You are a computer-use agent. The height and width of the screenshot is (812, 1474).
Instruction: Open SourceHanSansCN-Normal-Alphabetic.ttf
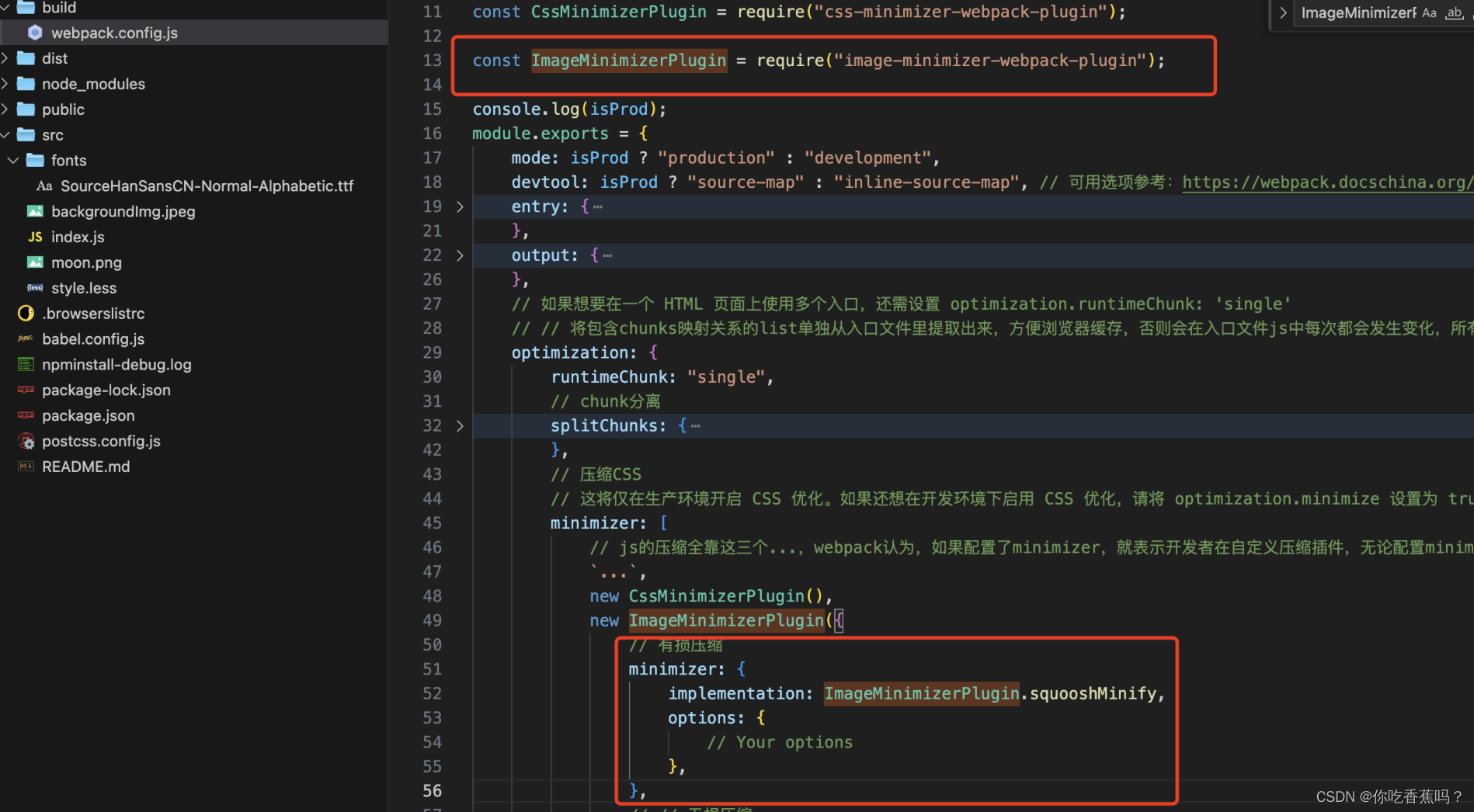click(207, 186)
